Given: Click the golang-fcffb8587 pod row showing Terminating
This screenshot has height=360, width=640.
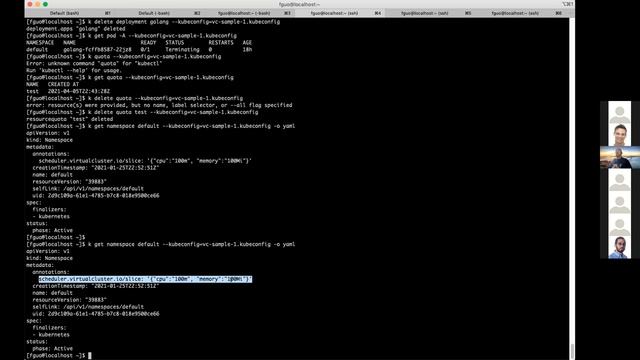Looking at the screenshot, I should point(139,49).
